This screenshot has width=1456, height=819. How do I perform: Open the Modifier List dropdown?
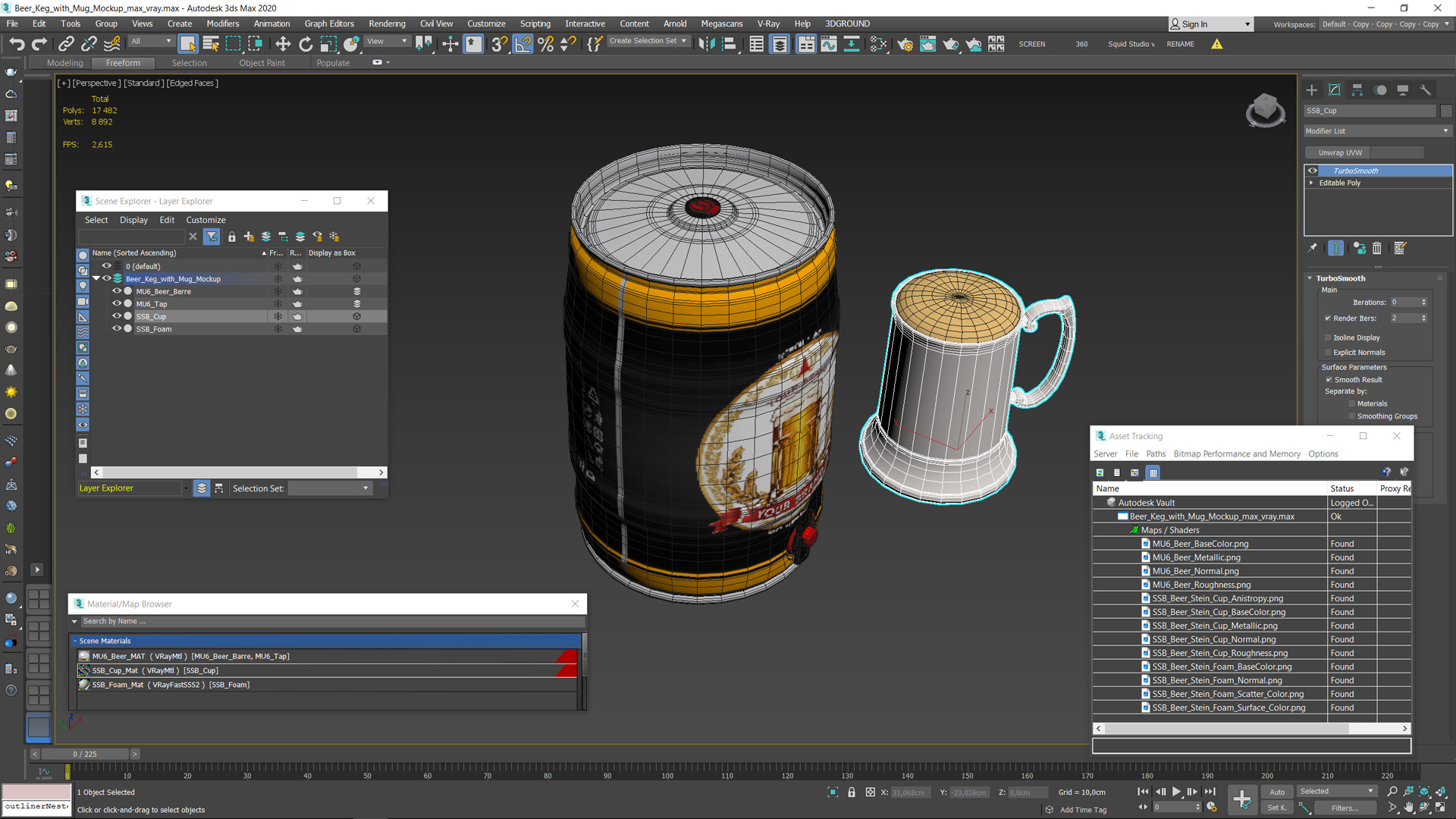[x=1377, y=131]
